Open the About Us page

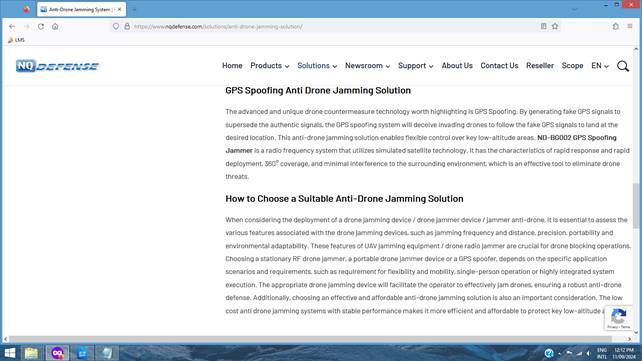(x=457, y=65)
